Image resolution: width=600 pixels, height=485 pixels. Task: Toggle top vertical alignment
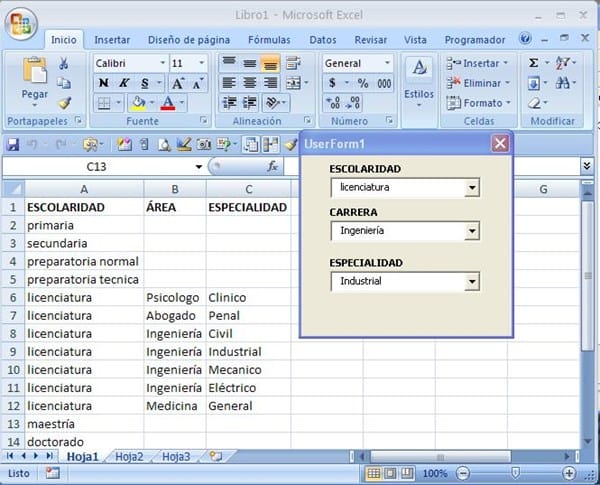[229, 63]
